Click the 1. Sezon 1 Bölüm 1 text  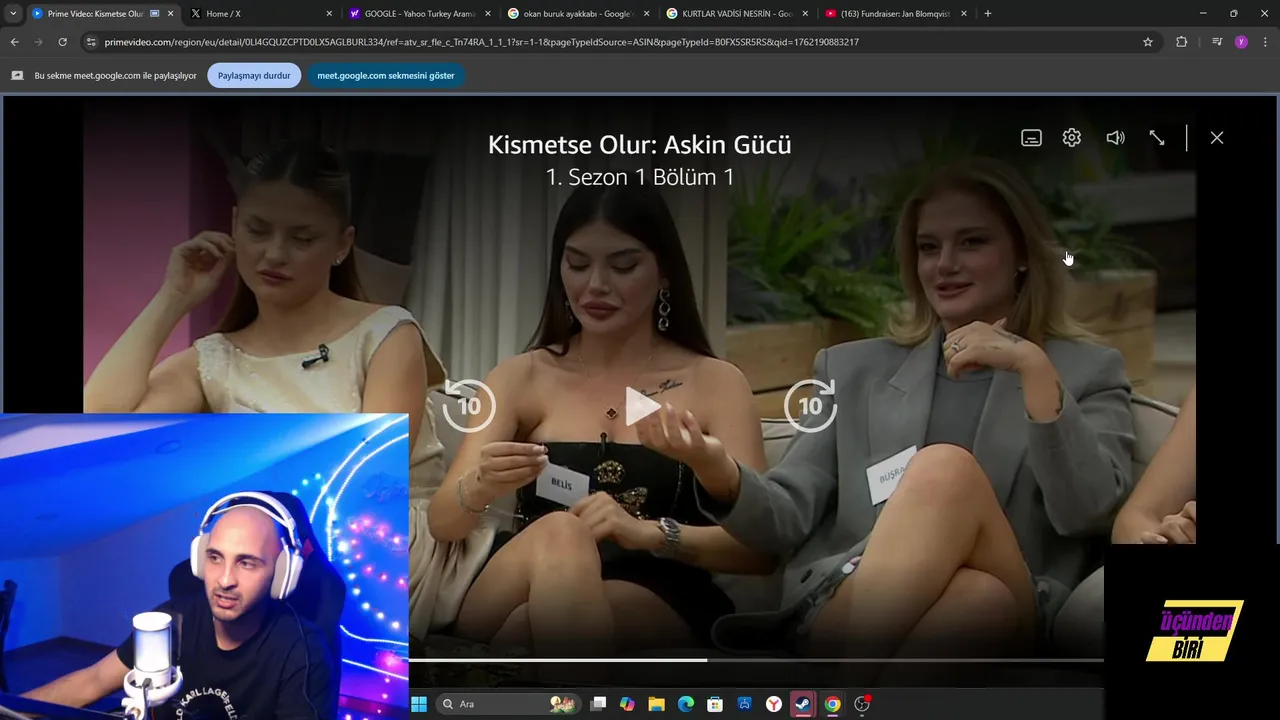[640, 177]
